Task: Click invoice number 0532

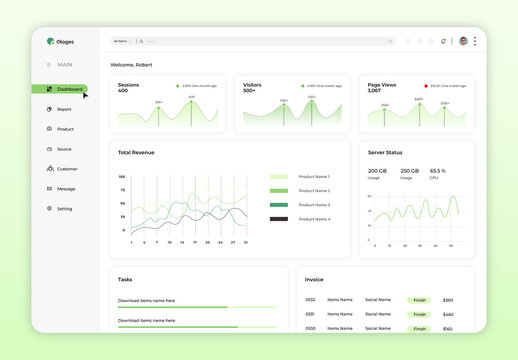Action: pyautogui.click(x=310, y=300)
